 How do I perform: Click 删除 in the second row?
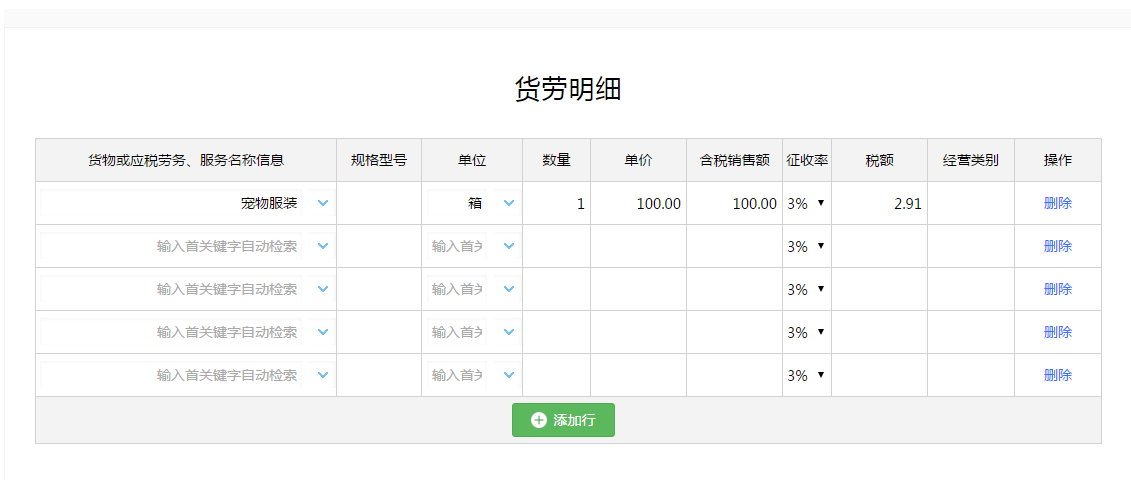click(x=1057, y=246)
